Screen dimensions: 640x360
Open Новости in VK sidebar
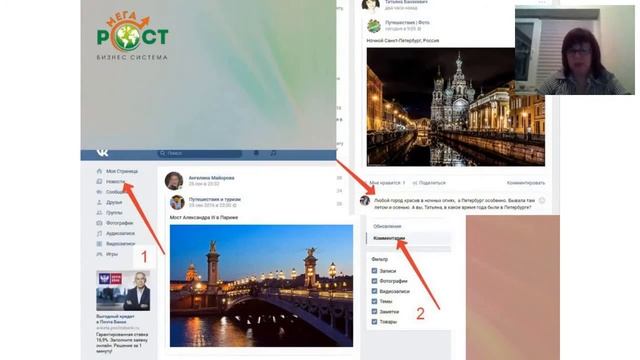116,181
